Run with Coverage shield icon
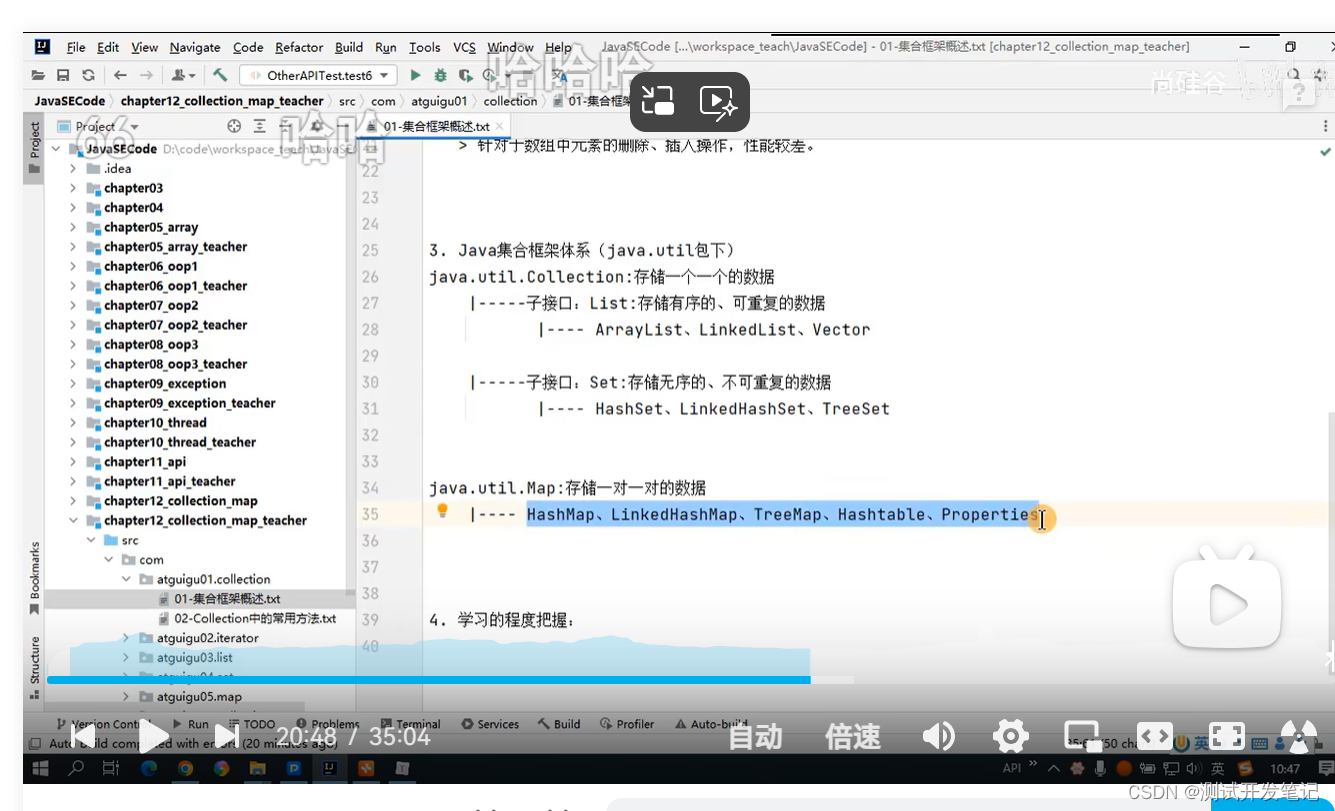This screenshot has width=1335, height=811. pos(465,75)
